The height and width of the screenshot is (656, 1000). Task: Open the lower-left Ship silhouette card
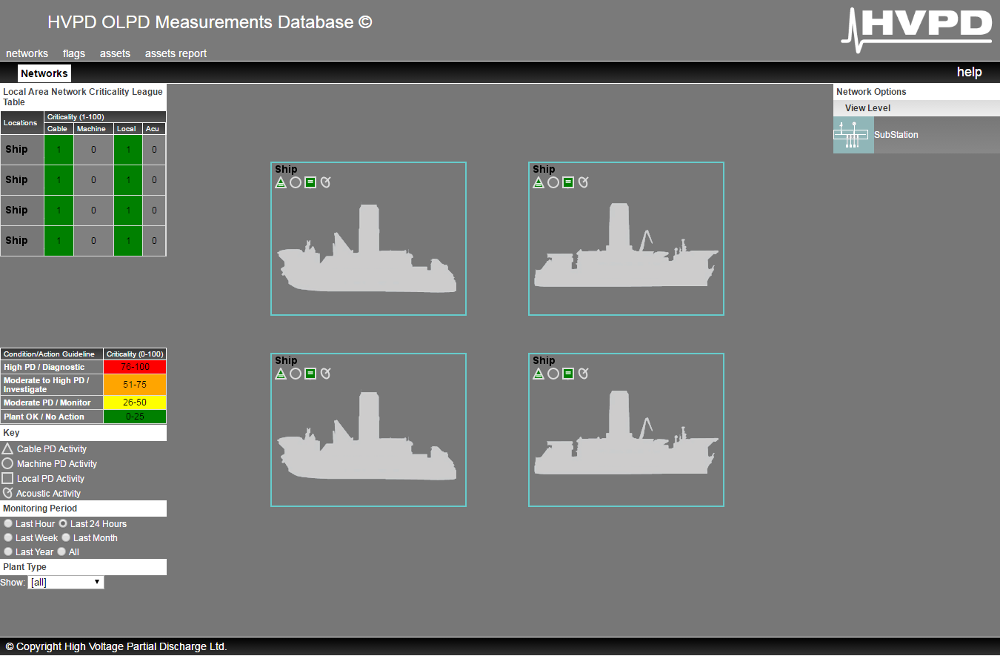[x=369, y=430]
